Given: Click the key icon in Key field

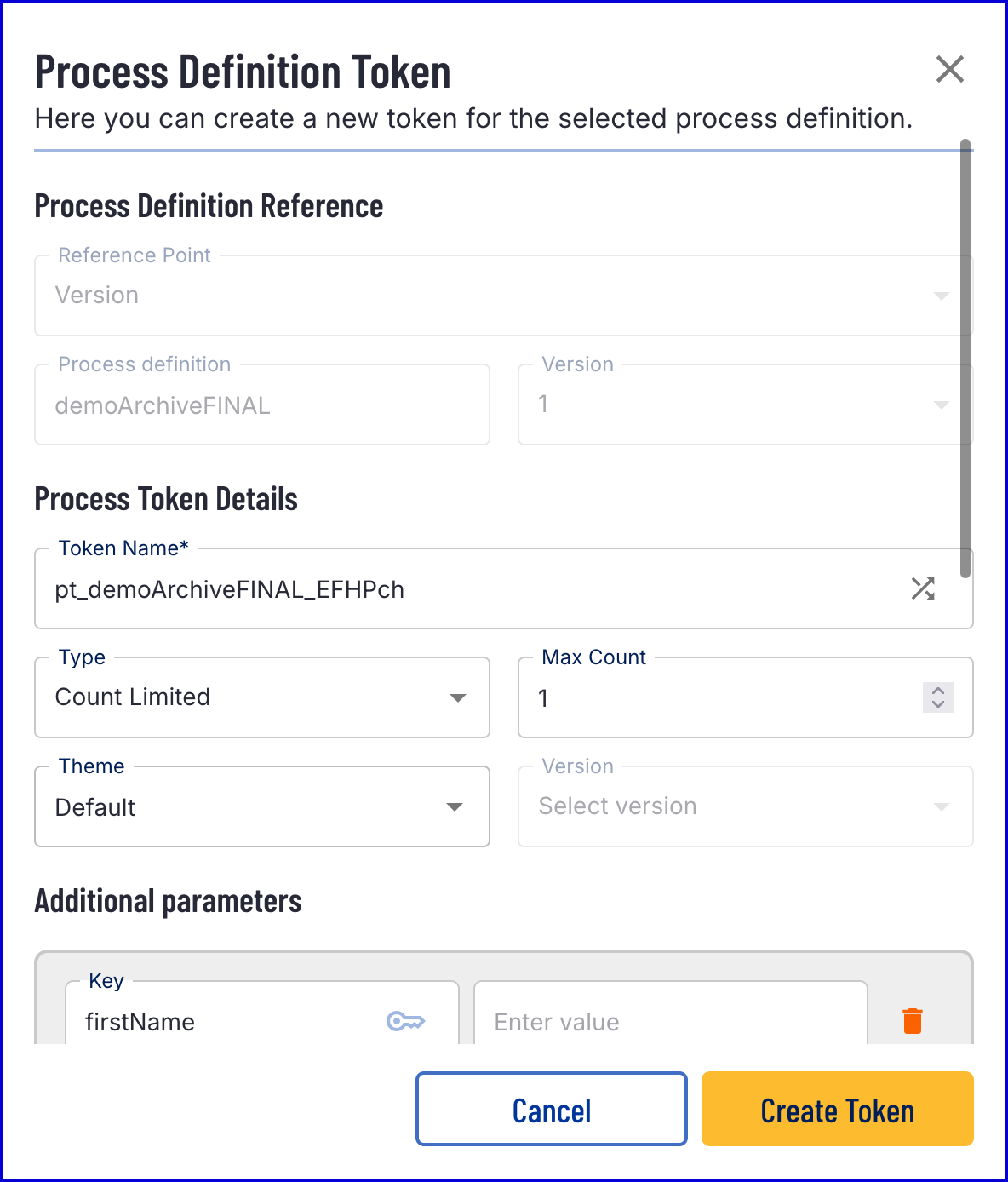Looking at the screenshot, I should (x=405, y=1021).
